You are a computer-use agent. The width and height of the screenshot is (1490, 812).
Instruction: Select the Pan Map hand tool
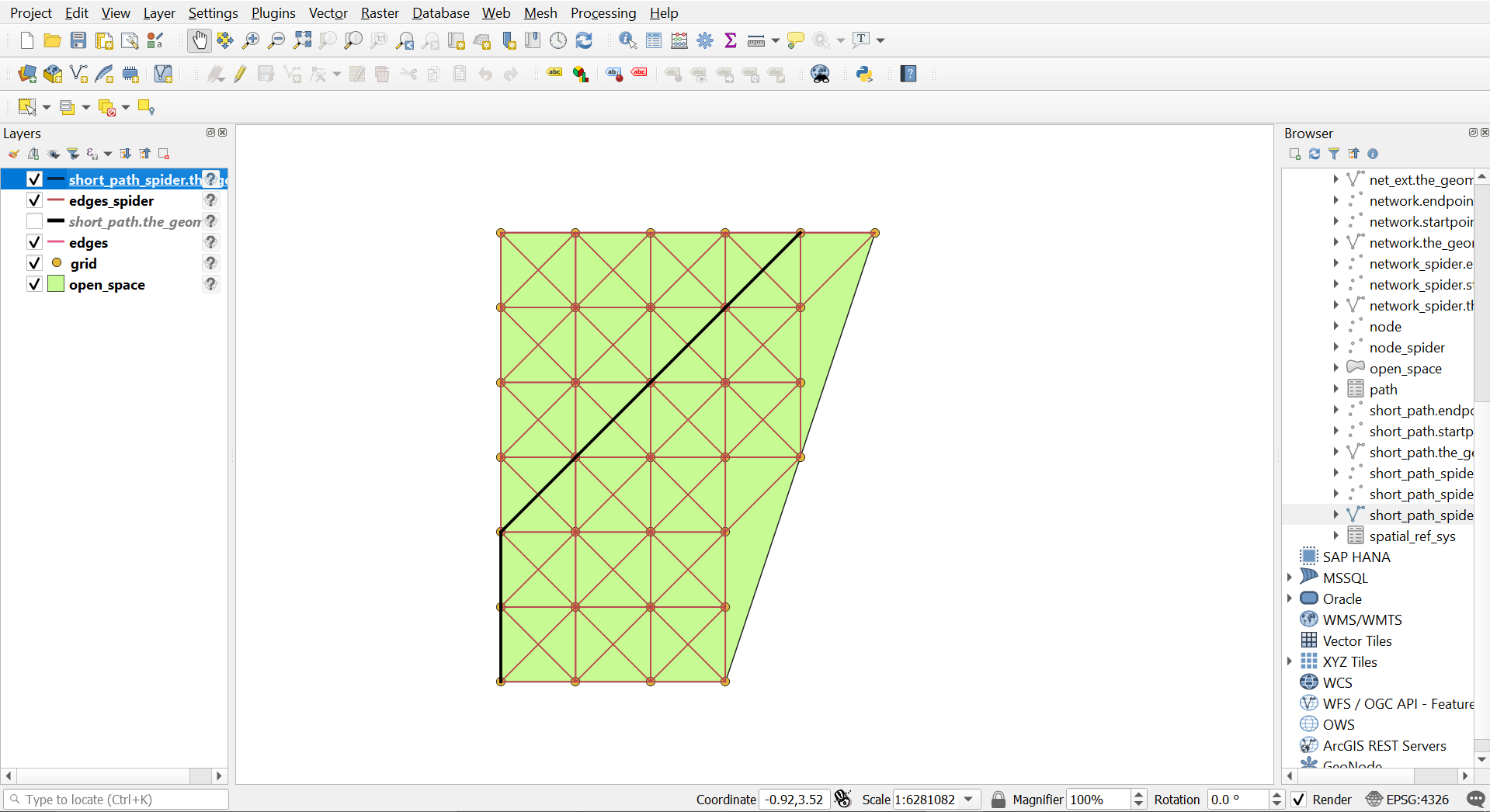(200, 40)
